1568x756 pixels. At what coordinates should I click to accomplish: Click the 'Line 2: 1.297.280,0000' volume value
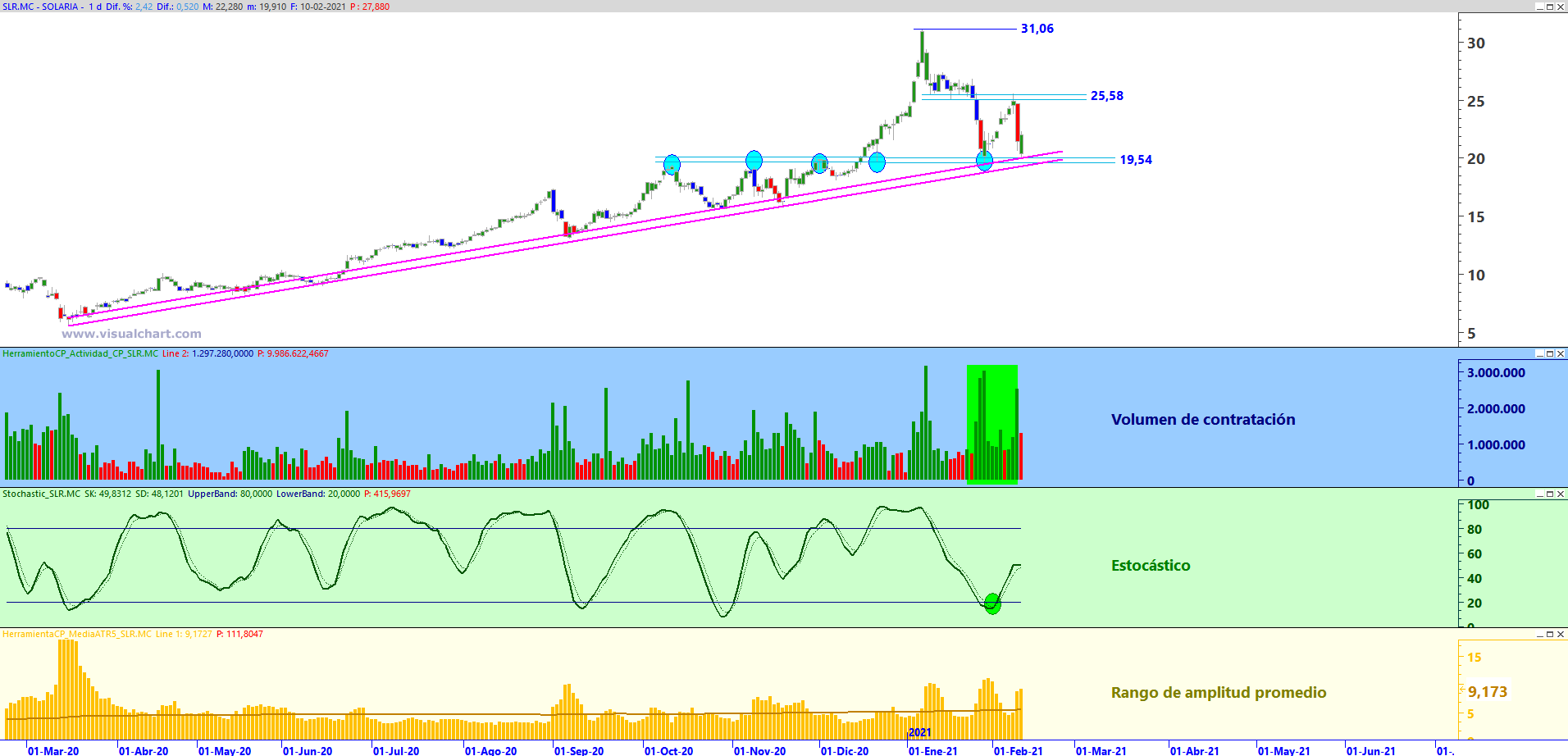pyautogui.click(x=208, y=354)
